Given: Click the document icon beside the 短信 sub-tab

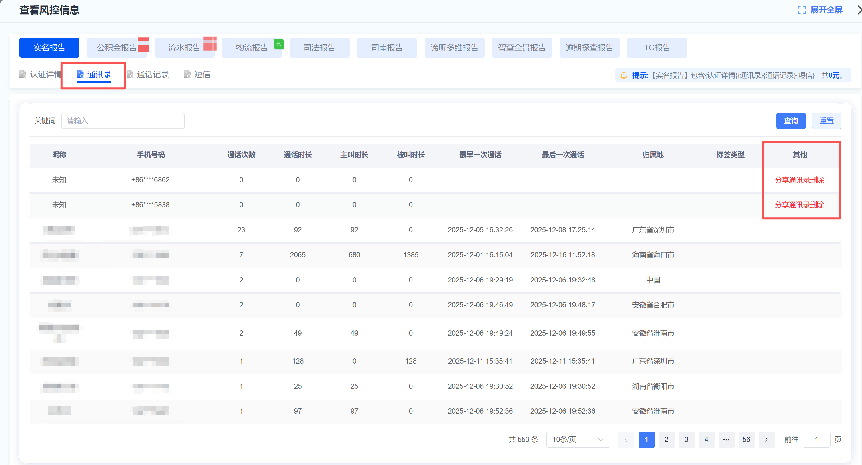Looking at the screenshot, I should (x=187, y=75).
